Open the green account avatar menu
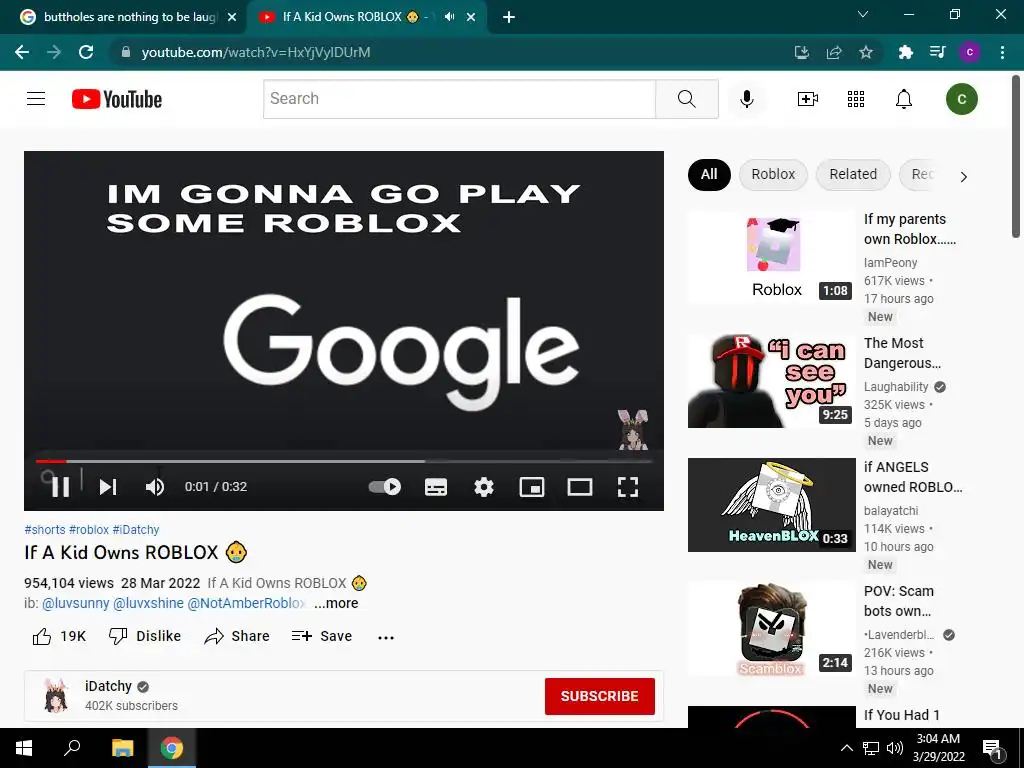1024x768 pixels. pos(961,99)
